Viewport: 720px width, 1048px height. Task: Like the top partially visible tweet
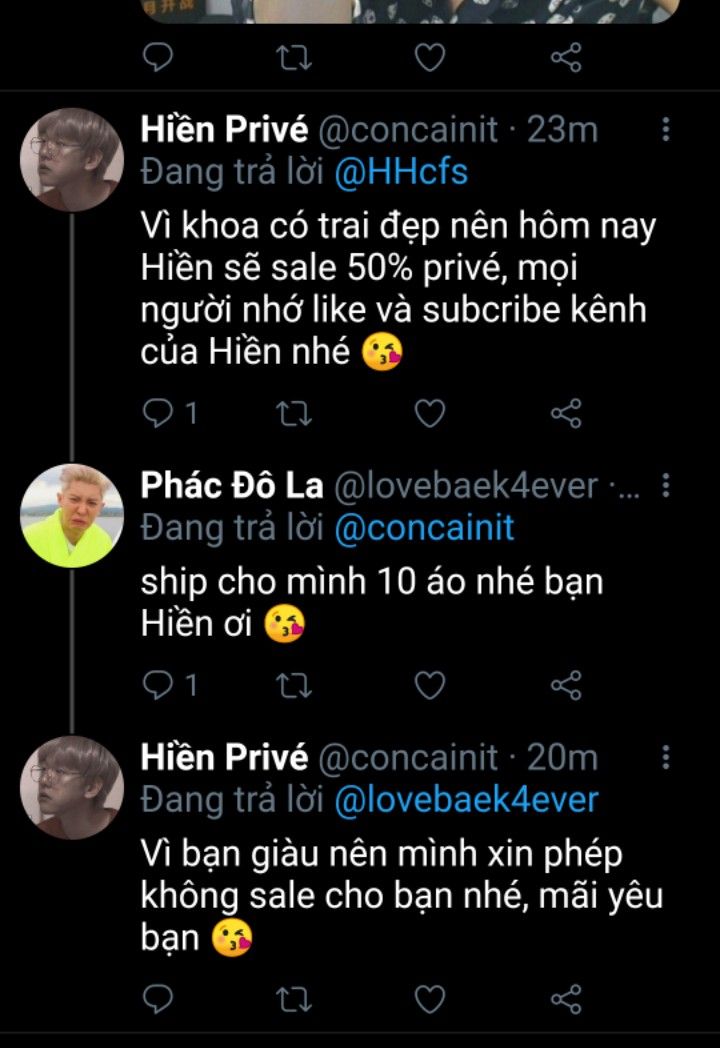[x=430, y=58]
